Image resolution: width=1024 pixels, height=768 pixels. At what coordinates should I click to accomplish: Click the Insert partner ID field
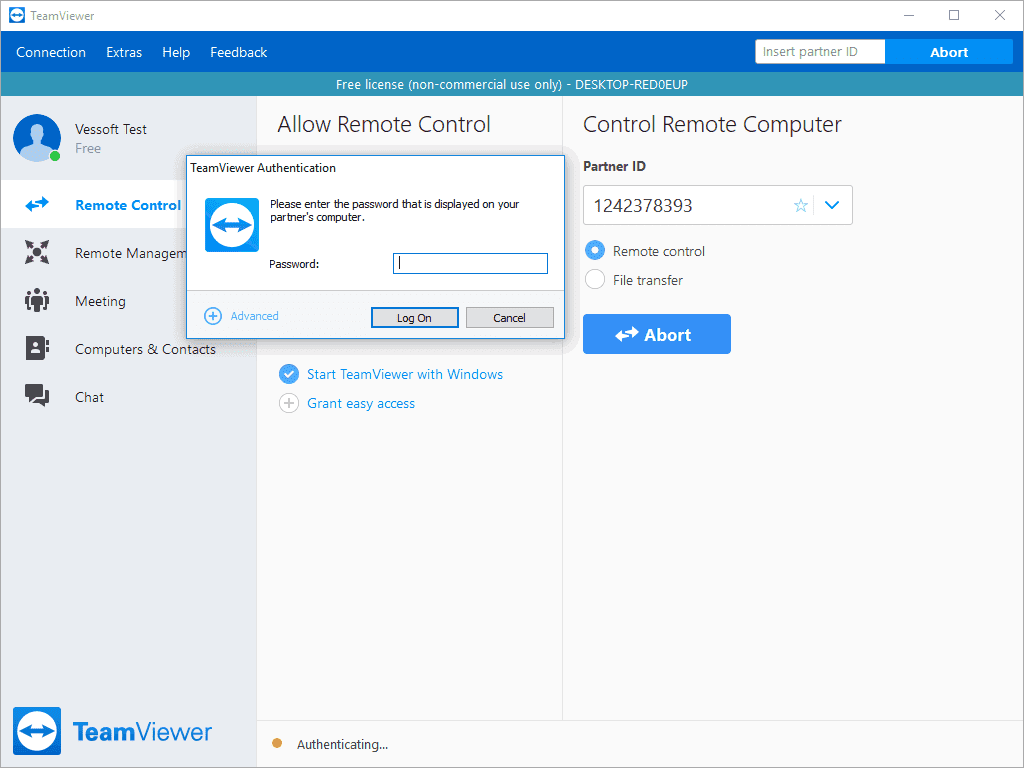click(820, 52)
